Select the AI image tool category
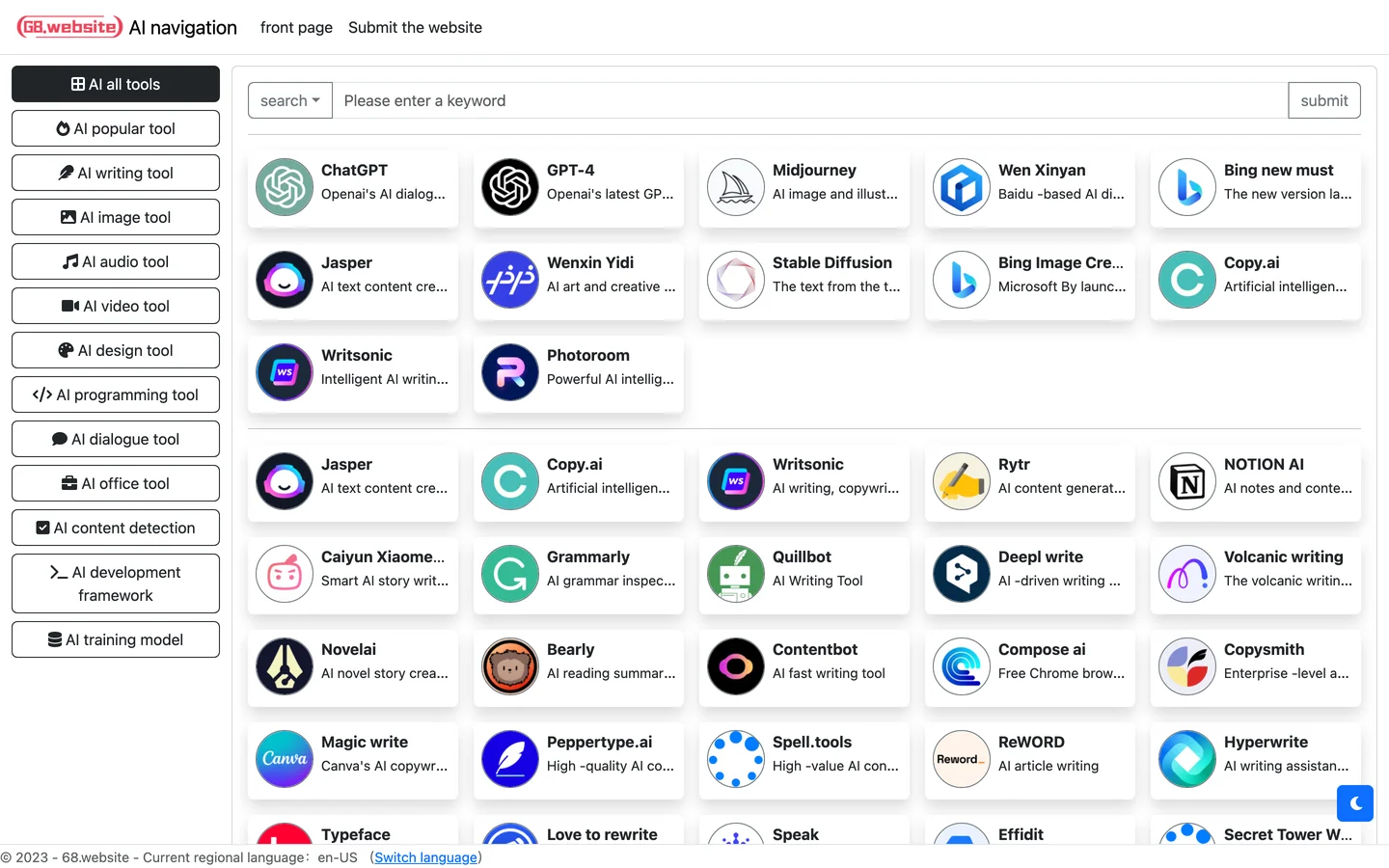 click(x=116, y=217)
